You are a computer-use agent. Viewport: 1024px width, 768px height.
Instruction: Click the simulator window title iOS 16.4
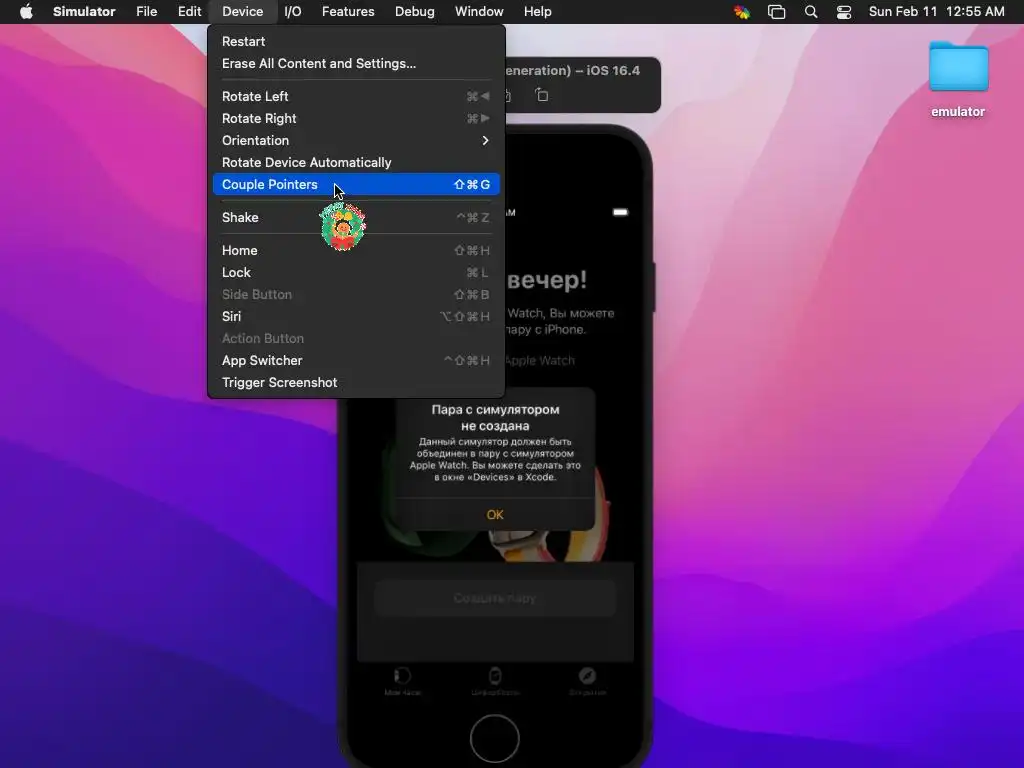click(x=573, y=71)
